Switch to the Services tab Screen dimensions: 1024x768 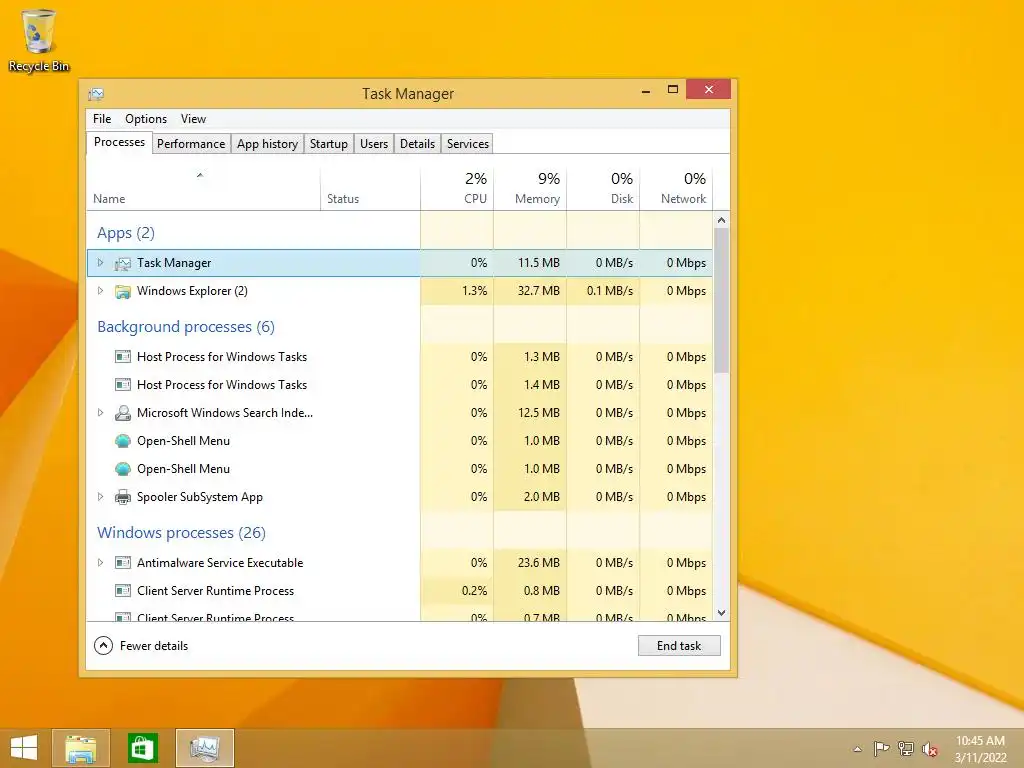(468, 144)
